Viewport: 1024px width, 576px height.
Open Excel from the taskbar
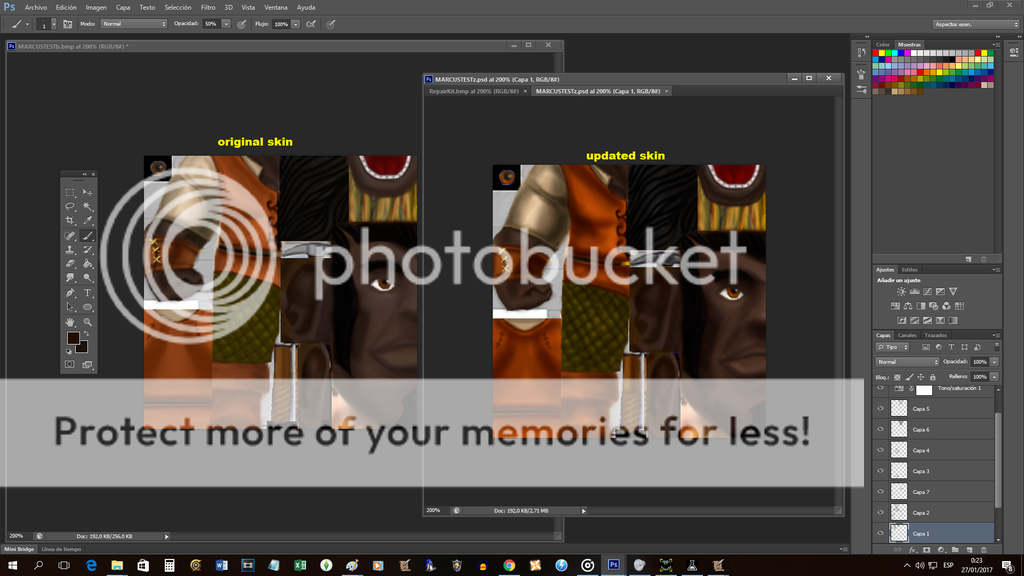[x=300, y=566]
